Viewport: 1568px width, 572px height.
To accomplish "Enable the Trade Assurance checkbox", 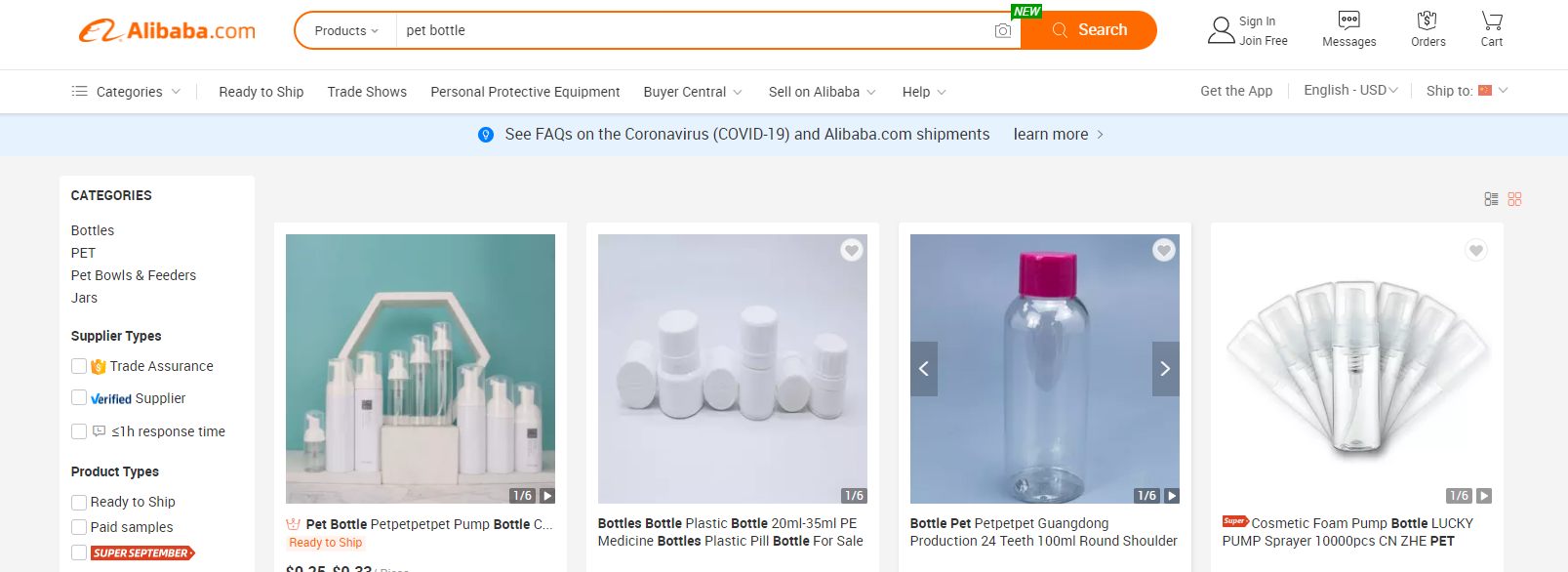I will (79, 366).
